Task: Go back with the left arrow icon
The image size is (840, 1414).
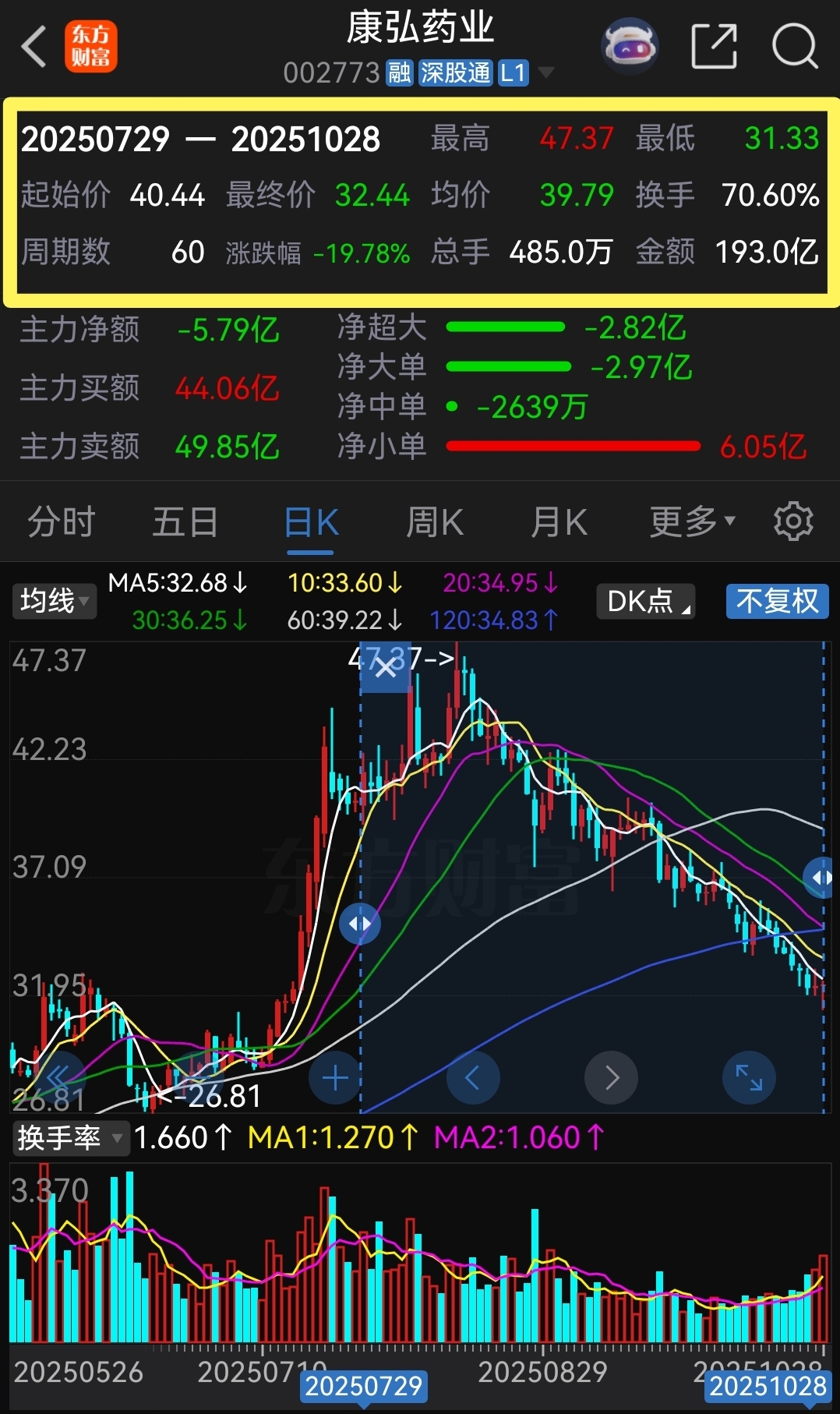Action: 34,47
